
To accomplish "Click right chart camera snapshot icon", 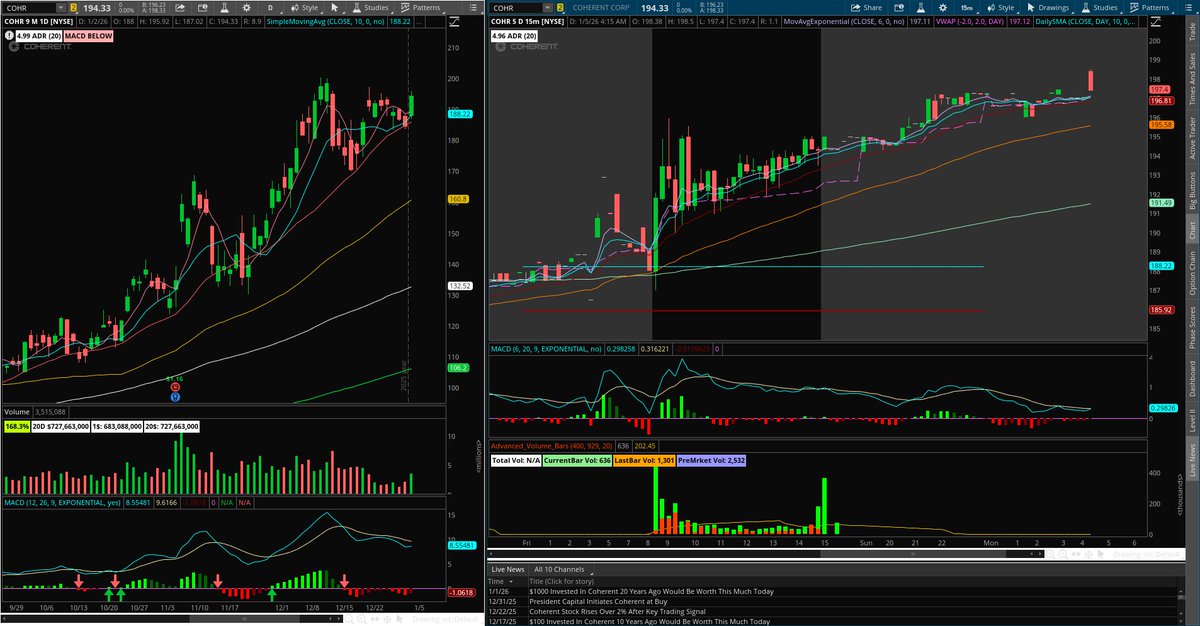I will pos(899,8).
